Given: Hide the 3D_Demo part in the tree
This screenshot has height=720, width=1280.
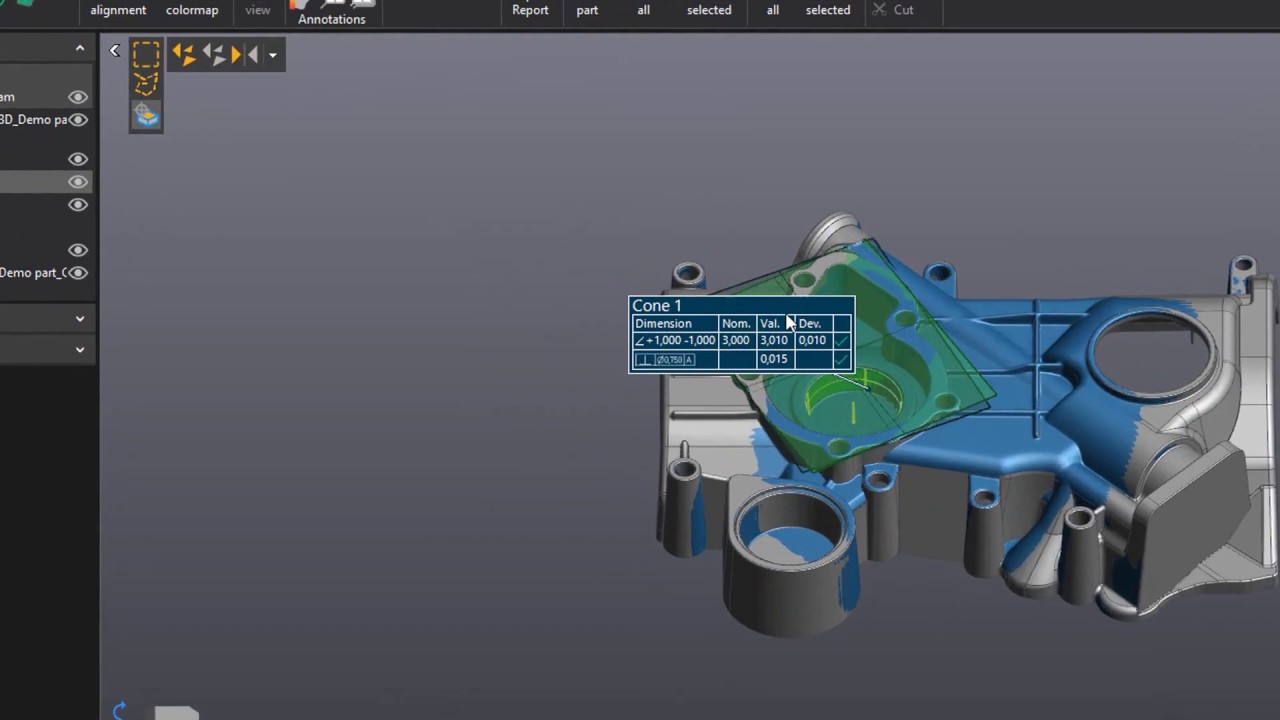Looking at the screenshot, I should click(x=78, y=119).
